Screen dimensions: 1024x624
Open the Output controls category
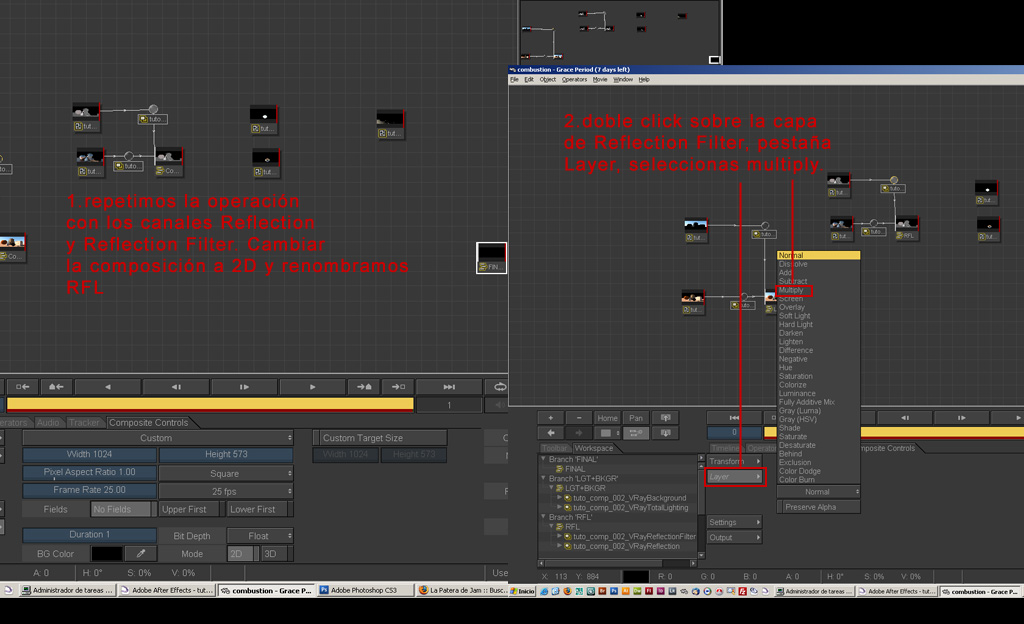coord(735,537)
